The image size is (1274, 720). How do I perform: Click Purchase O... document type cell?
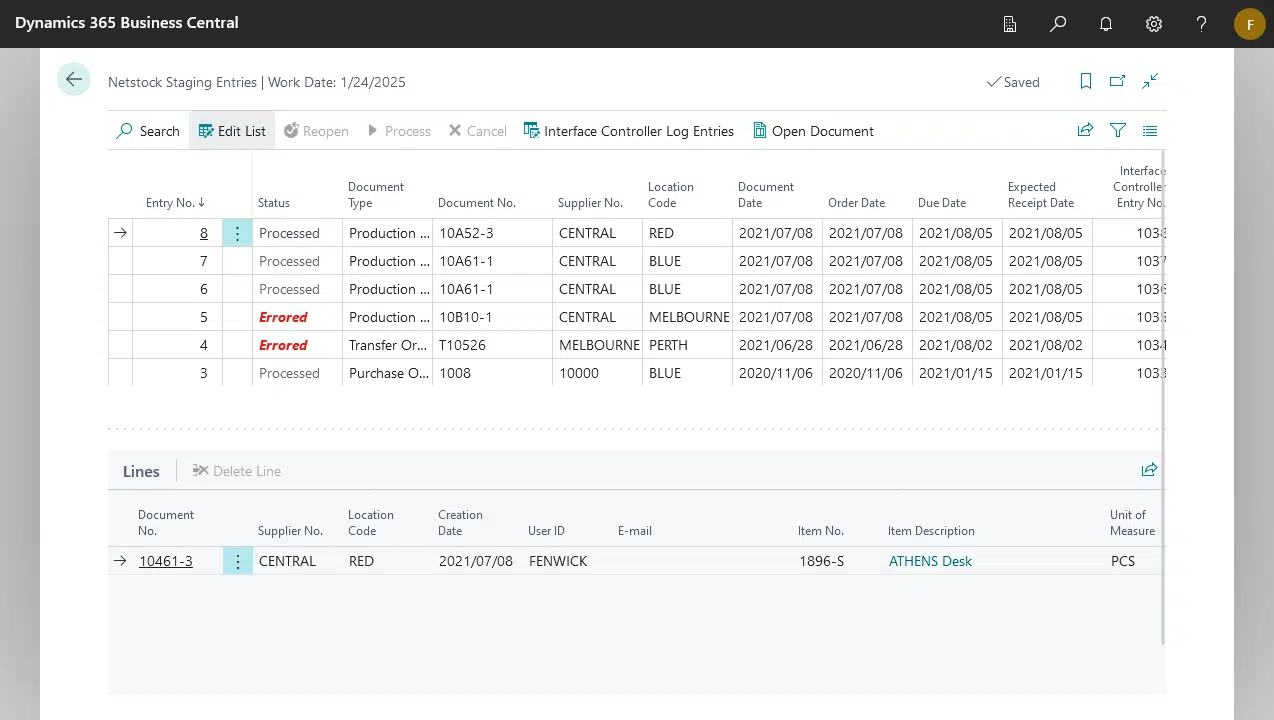[389, 373]
